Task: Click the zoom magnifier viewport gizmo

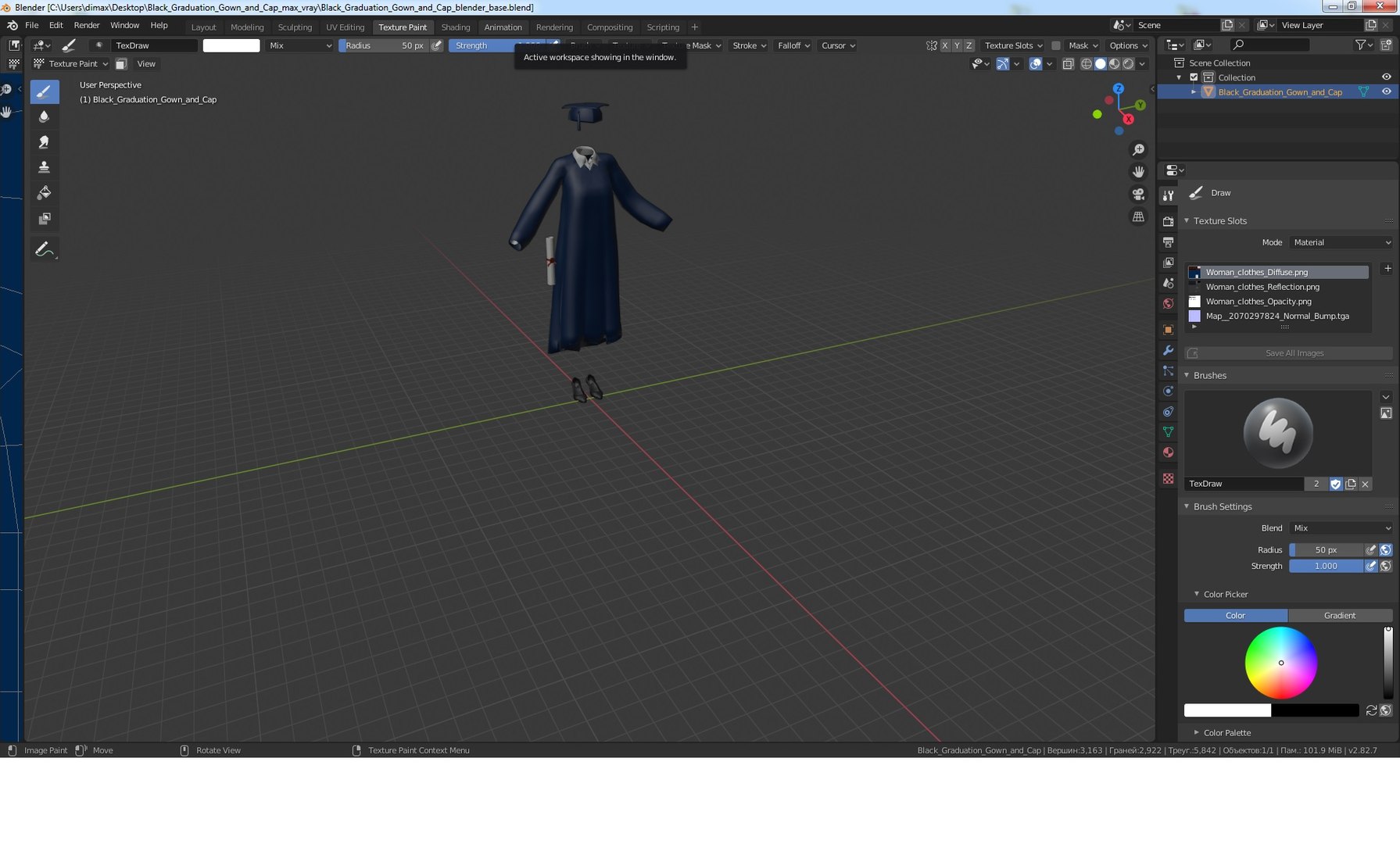Action: click(1138, 149)
